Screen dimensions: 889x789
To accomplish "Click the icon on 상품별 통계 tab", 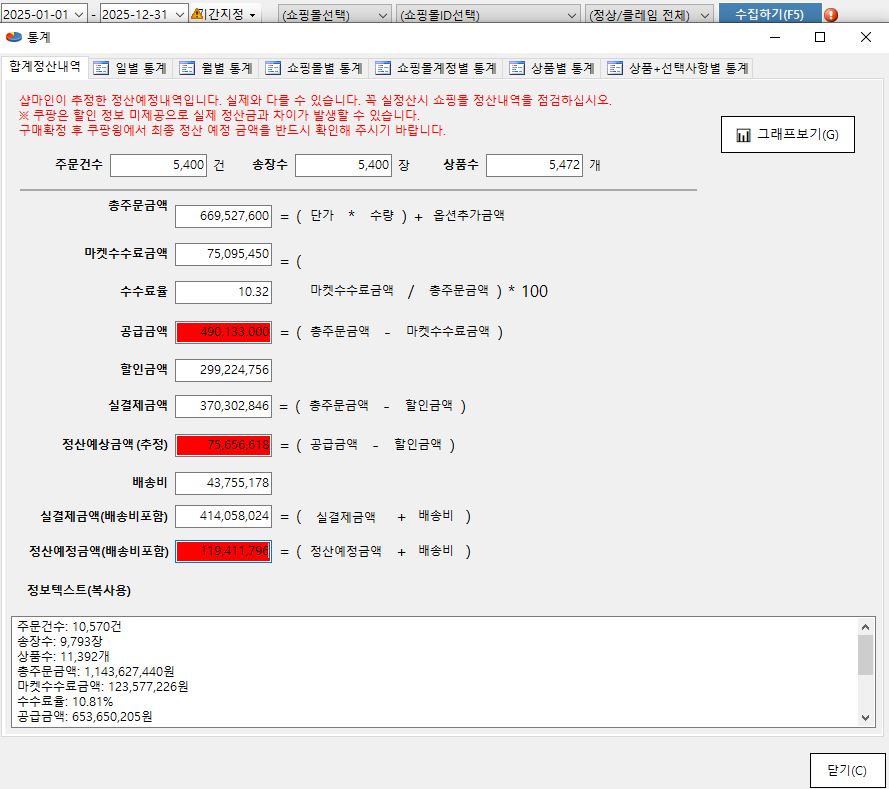I will click(x=516, y=68).
